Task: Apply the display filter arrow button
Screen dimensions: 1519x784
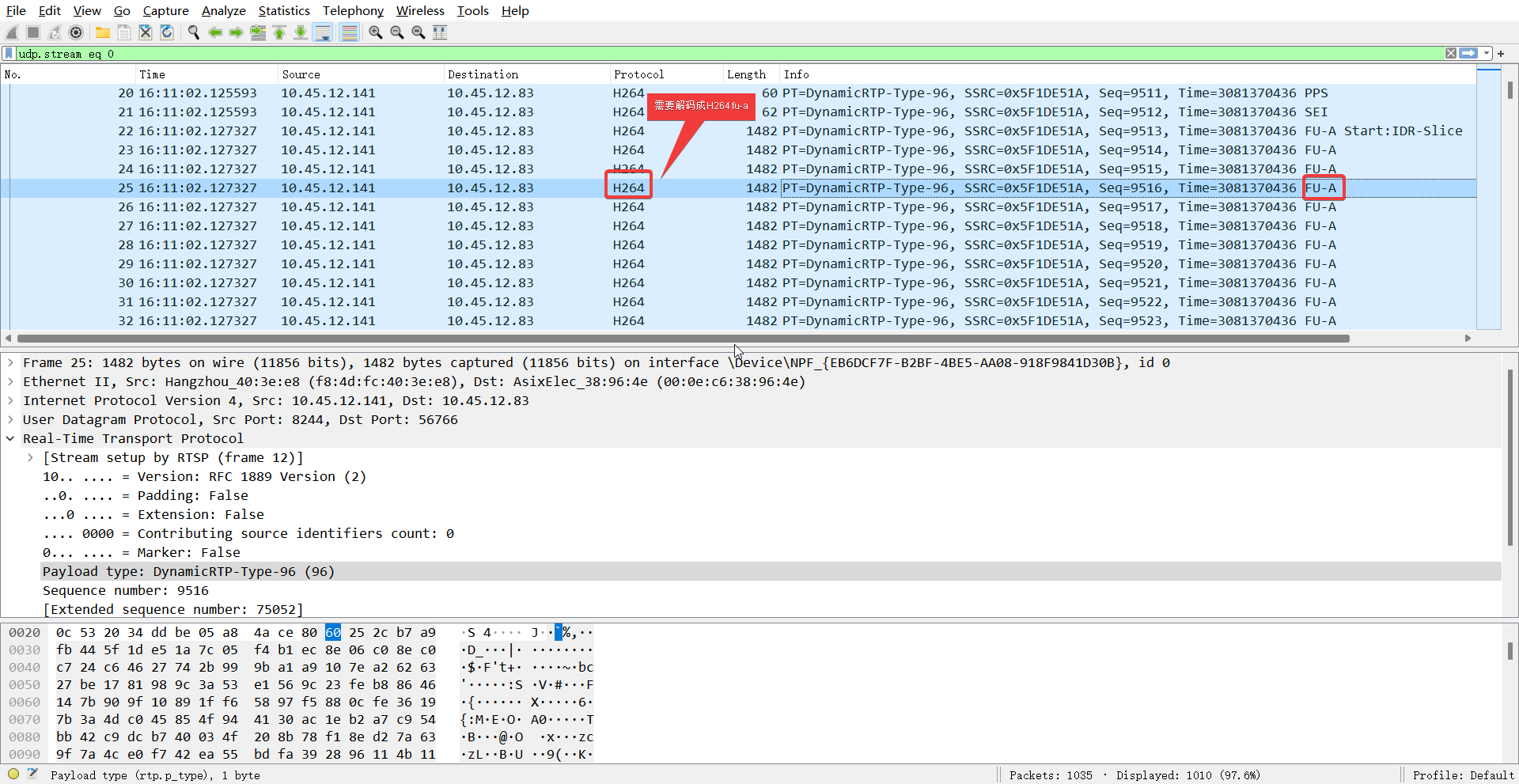Action: tap(1468, 54)
